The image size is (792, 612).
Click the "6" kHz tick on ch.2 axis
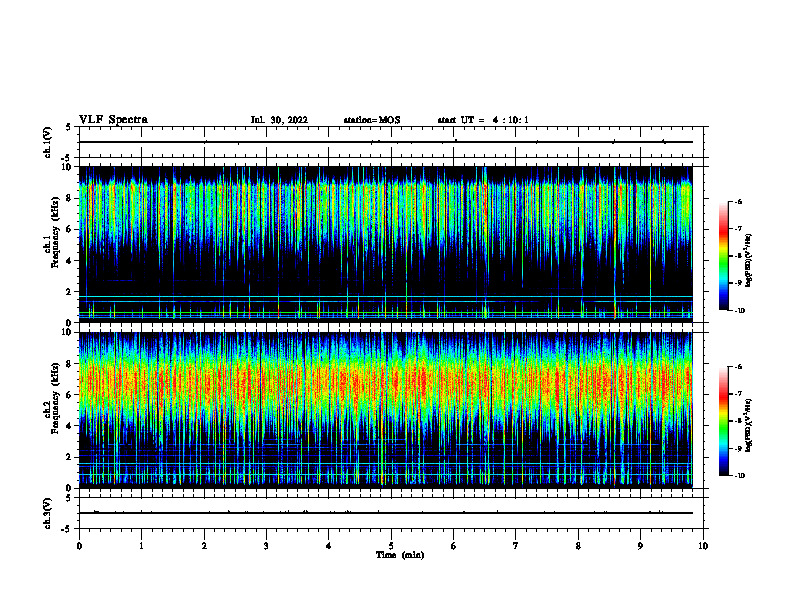point(69,395)
